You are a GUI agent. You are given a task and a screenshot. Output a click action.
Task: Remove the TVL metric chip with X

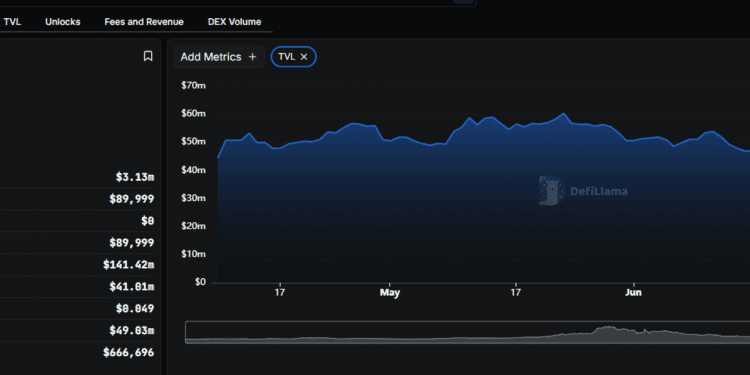pyautogui.click(x=304, y=57)
